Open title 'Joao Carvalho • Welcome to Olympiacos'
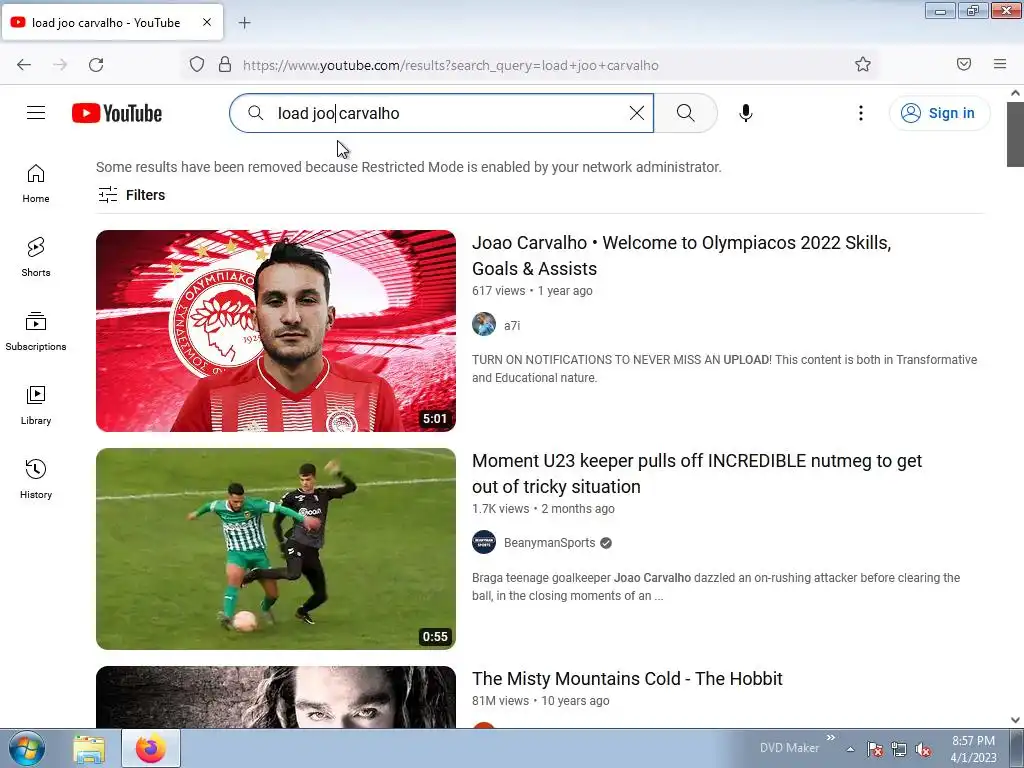The image size is (1024, 768). click(x=681, y=255)
